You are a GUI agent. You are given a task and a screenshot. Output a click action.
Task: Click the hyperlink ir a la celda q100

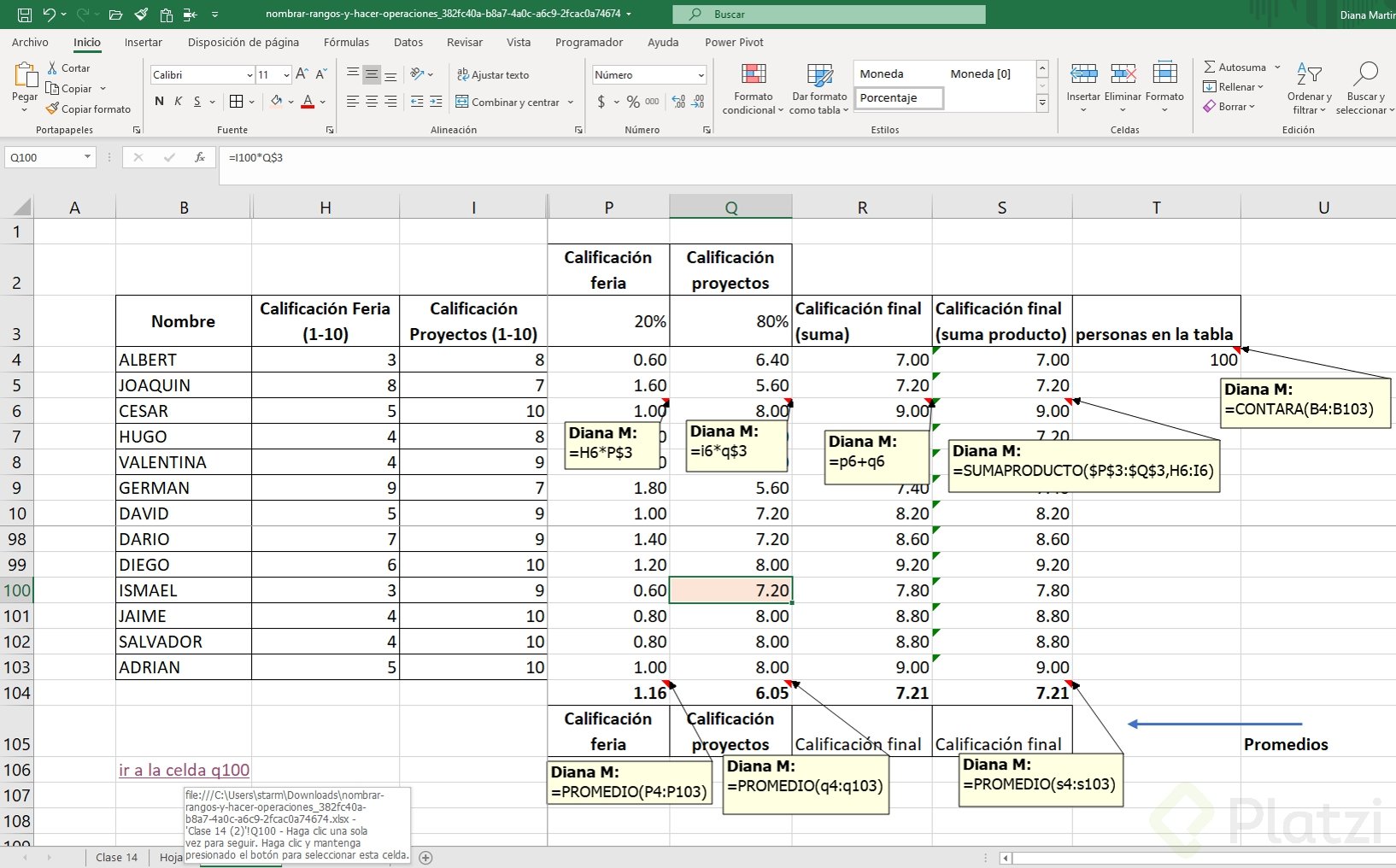(x=184, y=770)
